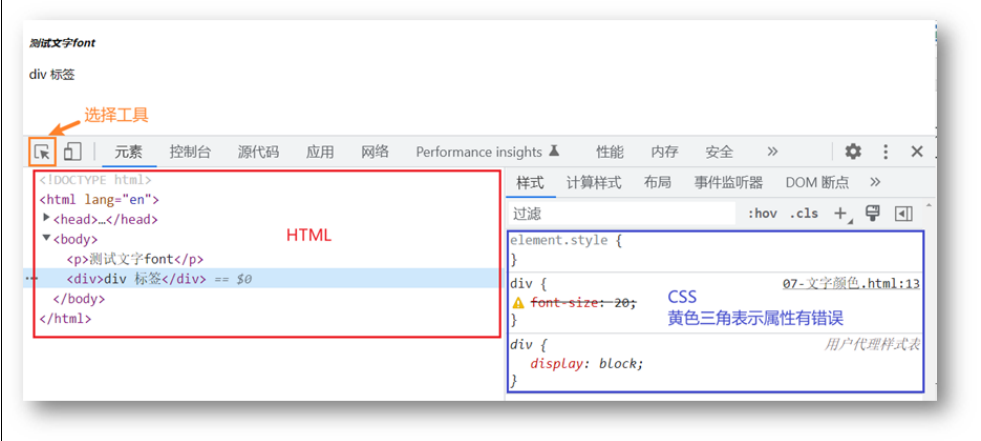Select the DOCTYPE html line
This screenshot has width=981, height=441.
click(95, 180)
